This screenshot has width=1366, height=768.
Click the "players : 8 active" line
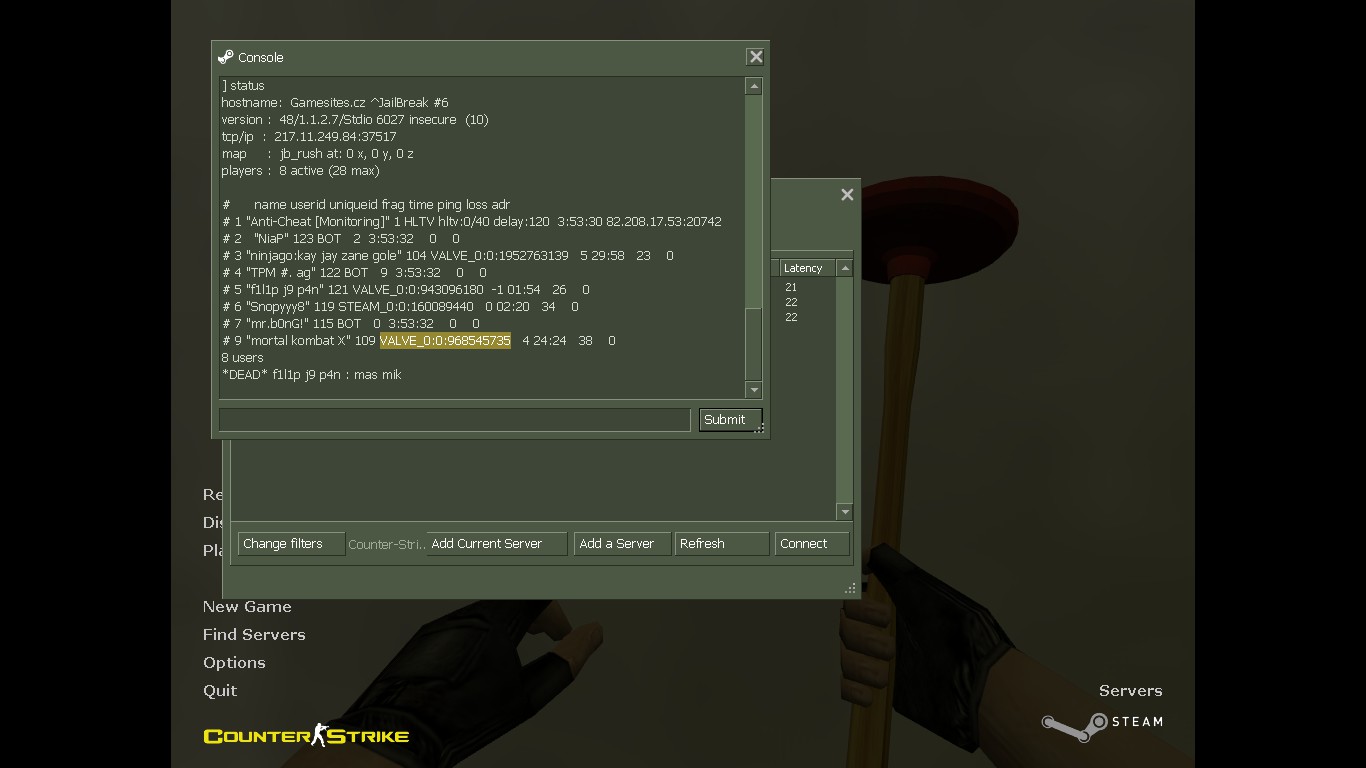(300, 171)
